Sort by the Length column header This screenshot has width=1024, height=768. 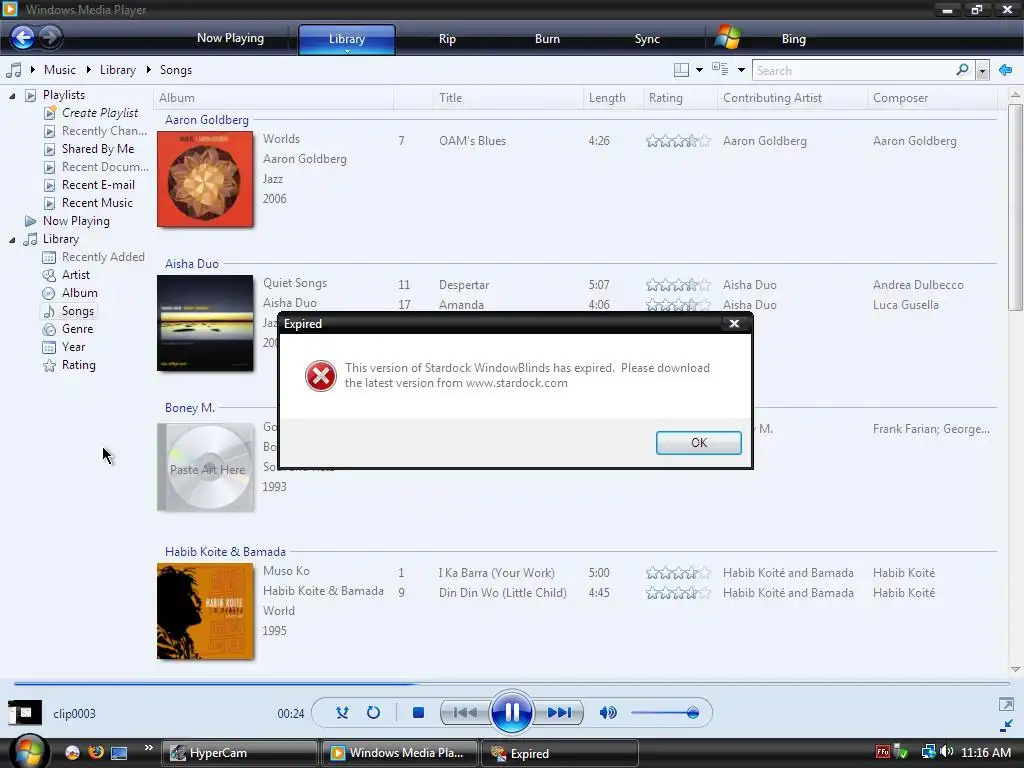pyautogui.click(x=613, y=98)
